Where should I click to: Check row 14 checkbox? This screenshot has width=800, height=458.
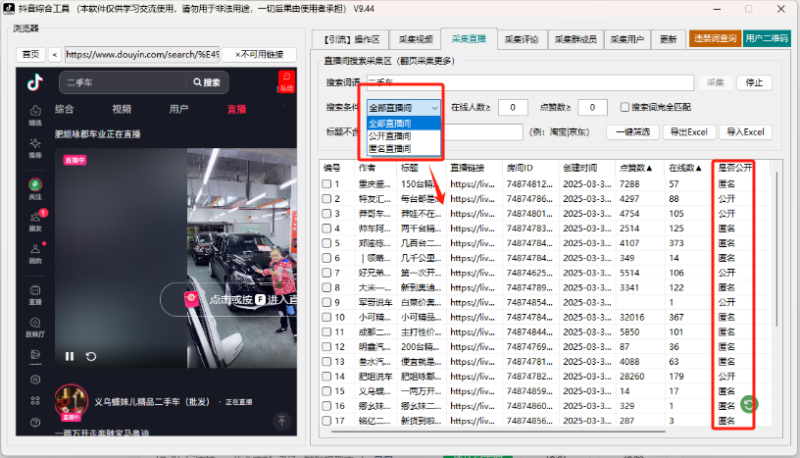pyautogui.click(x=327, y=376)
